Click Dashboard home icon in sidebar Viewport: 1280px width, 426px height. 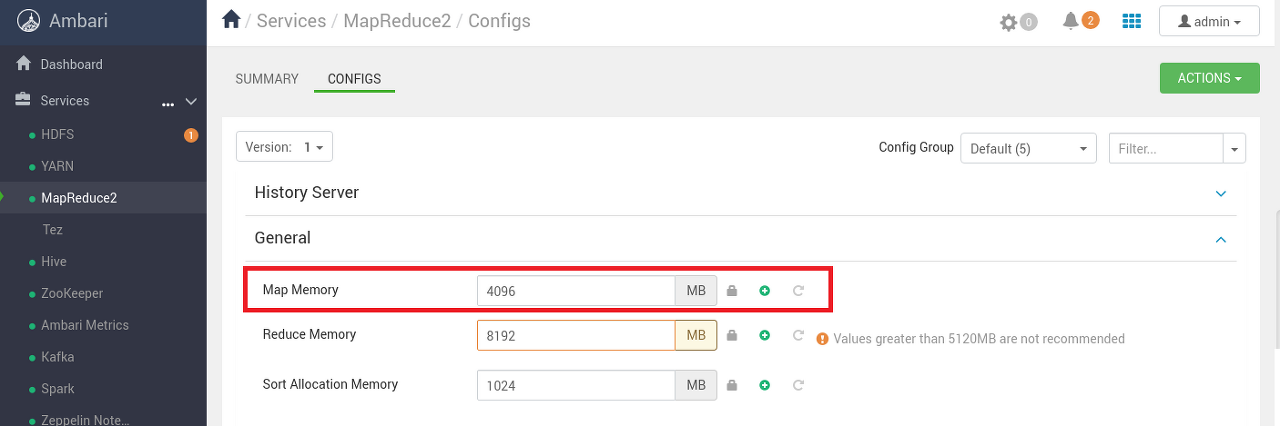pos(24,63)
